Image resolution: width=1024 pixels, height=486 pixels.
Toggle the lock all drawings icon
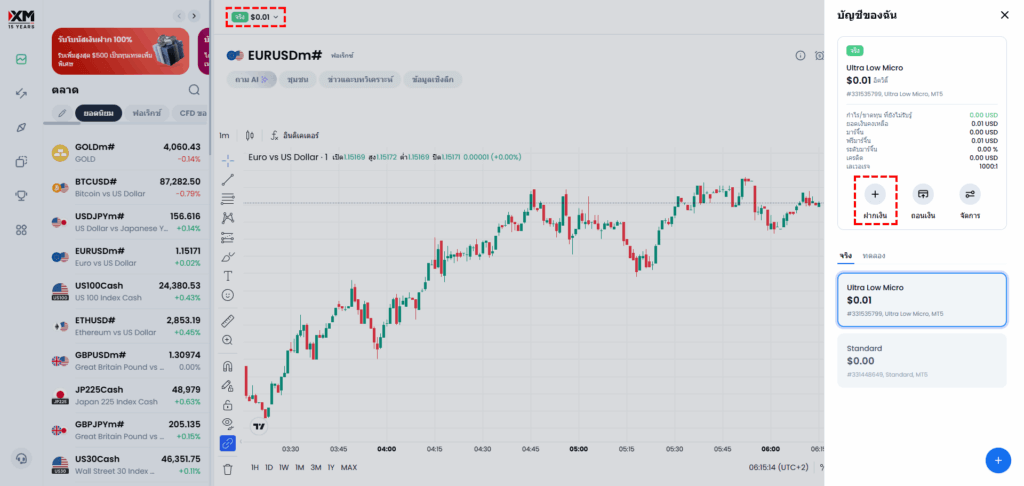point(228,405)
